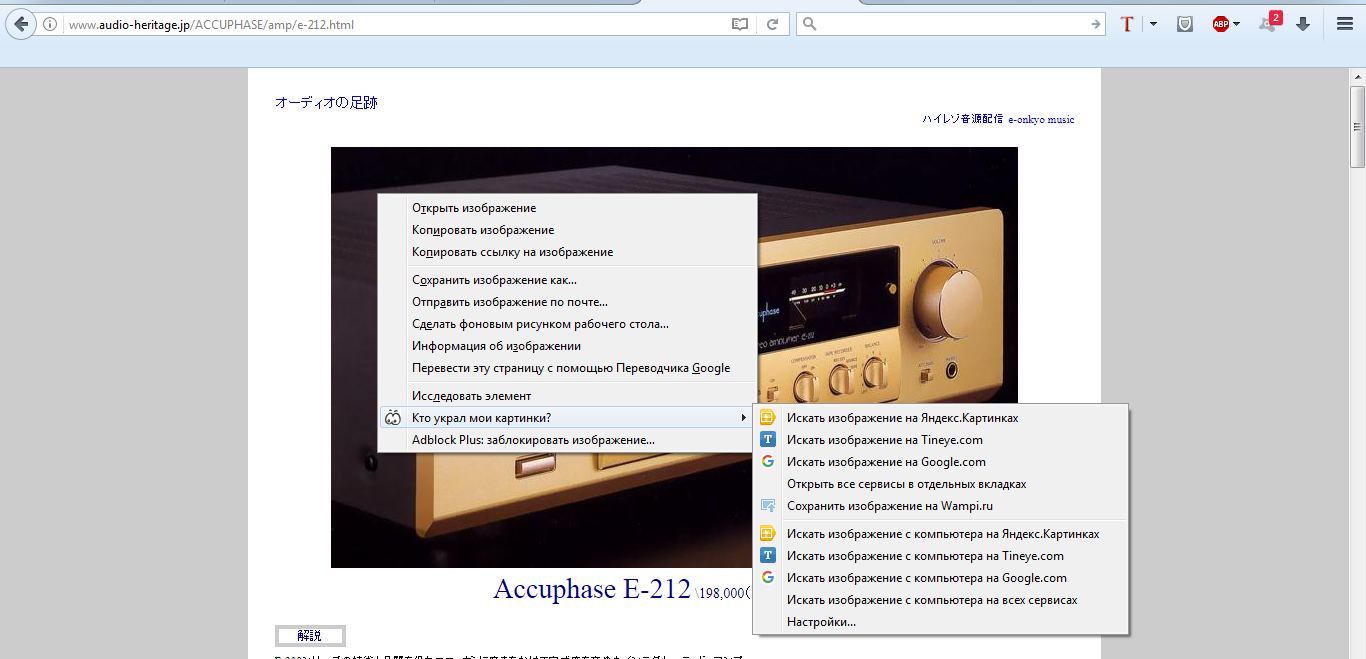Screen dimensions: 1366x659
Task: Toggle reader view in the address bar
Action: tap(740, 24)
